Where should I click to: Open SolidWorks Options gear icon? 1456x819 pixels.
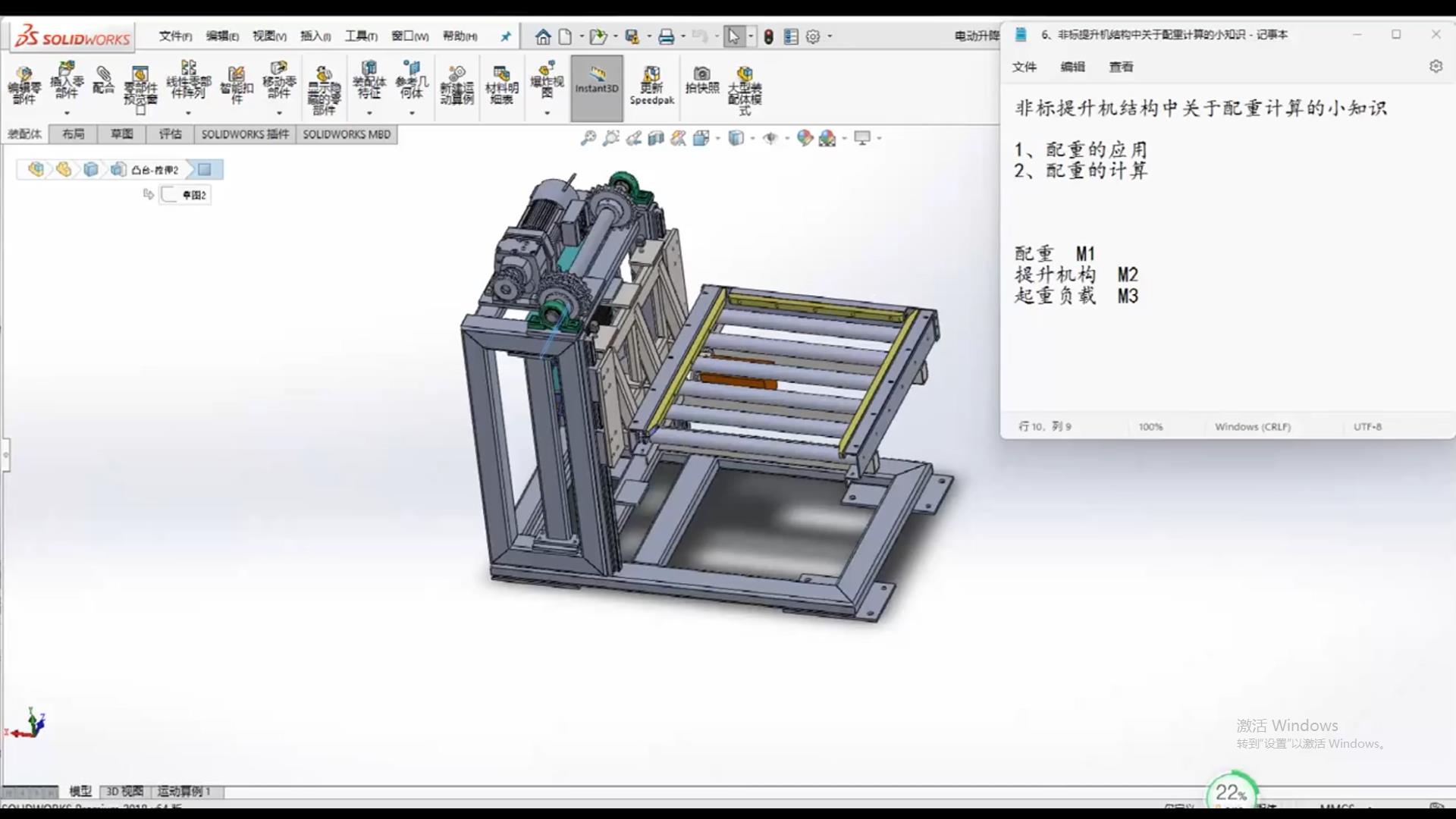813,36
